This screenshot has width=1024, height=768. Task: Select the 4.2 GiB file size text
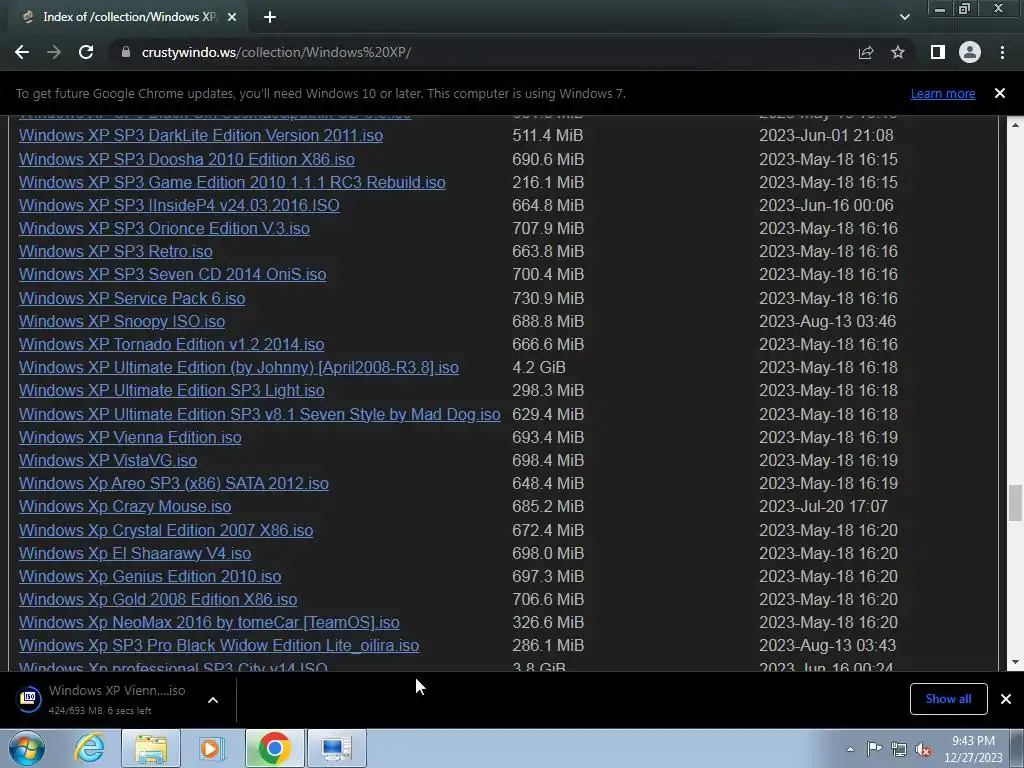pos(539,367)
